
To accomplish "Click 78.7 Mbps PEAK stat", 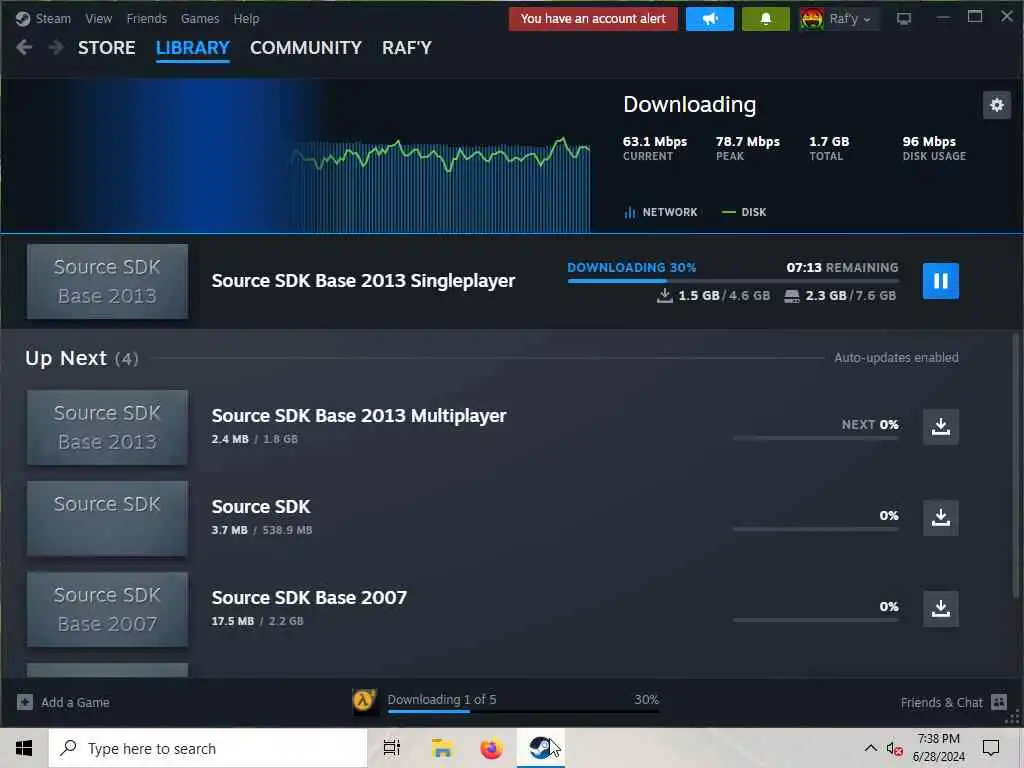I will 747,148.
